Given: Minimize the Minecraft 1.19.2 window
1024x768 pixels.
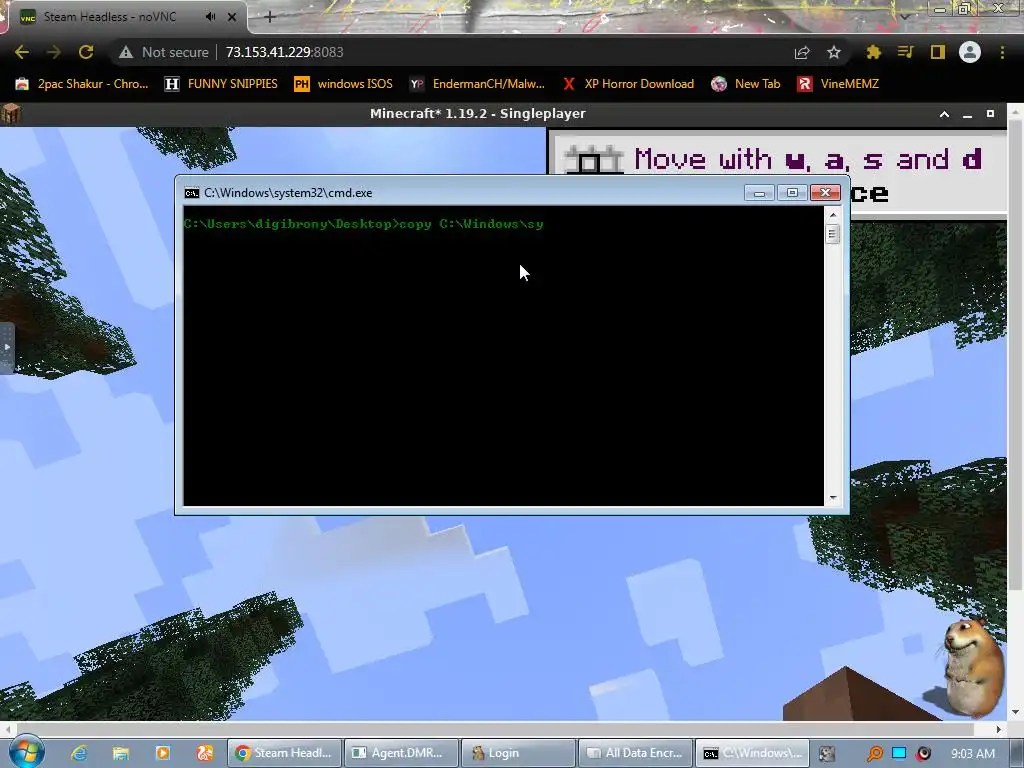Looking at the screenshot, I should click(x=967, y=114).
